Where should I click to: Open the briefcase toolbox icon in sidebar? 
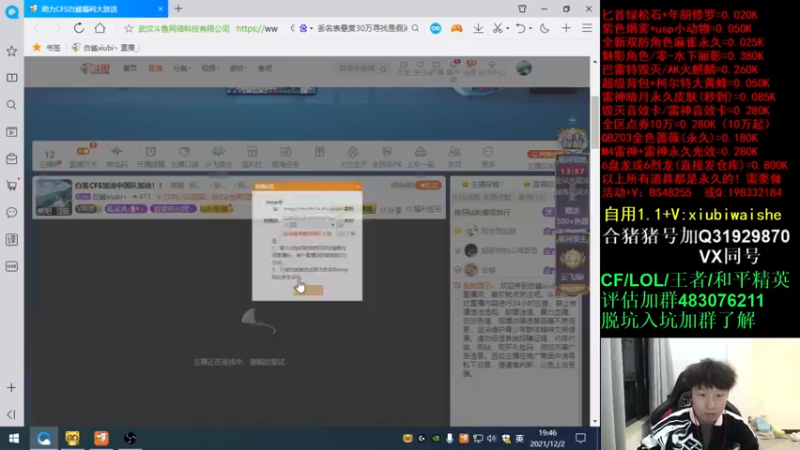[12, 159]
